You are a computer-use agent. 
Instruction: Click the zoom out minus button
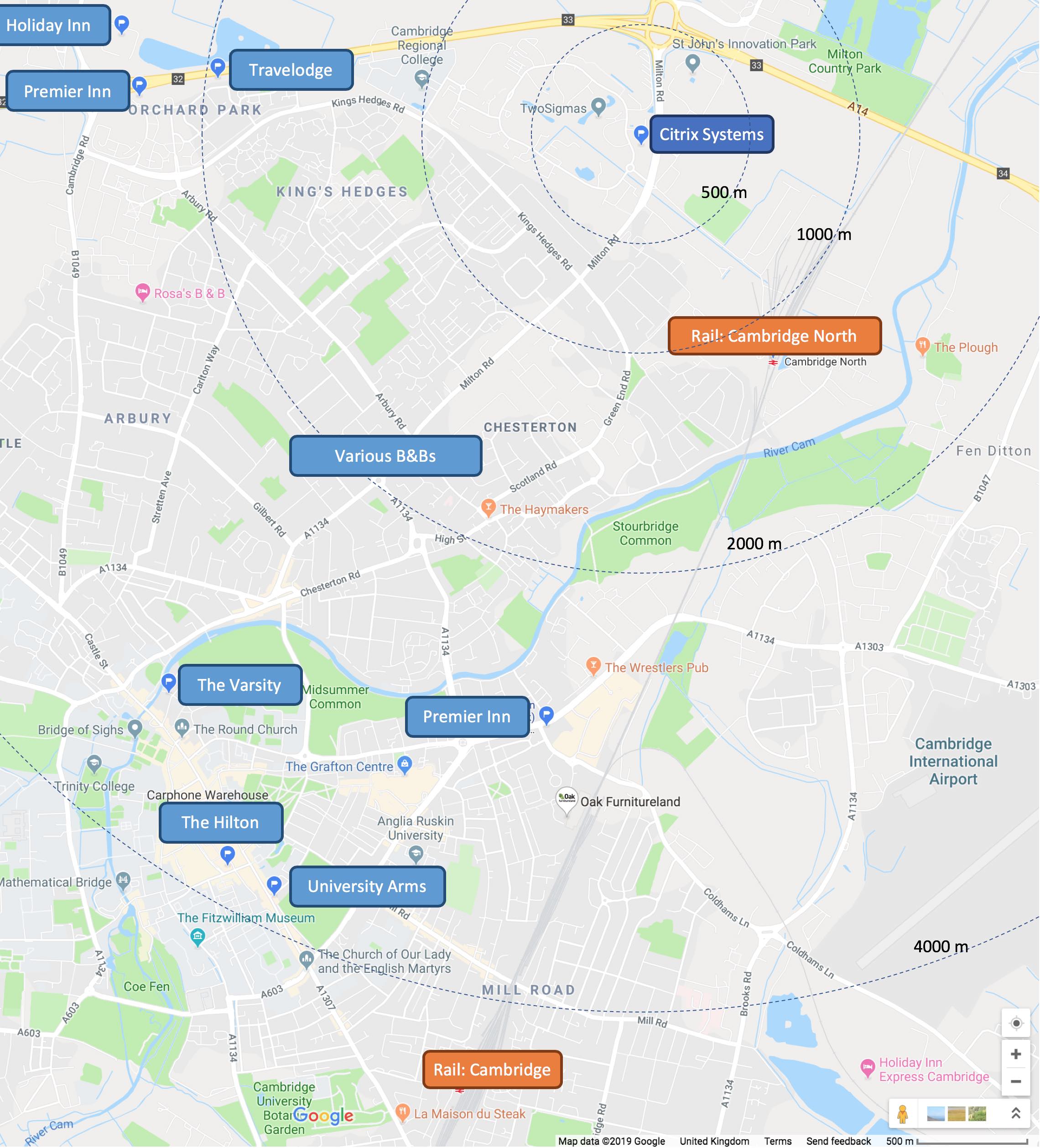[1015, 1081]
